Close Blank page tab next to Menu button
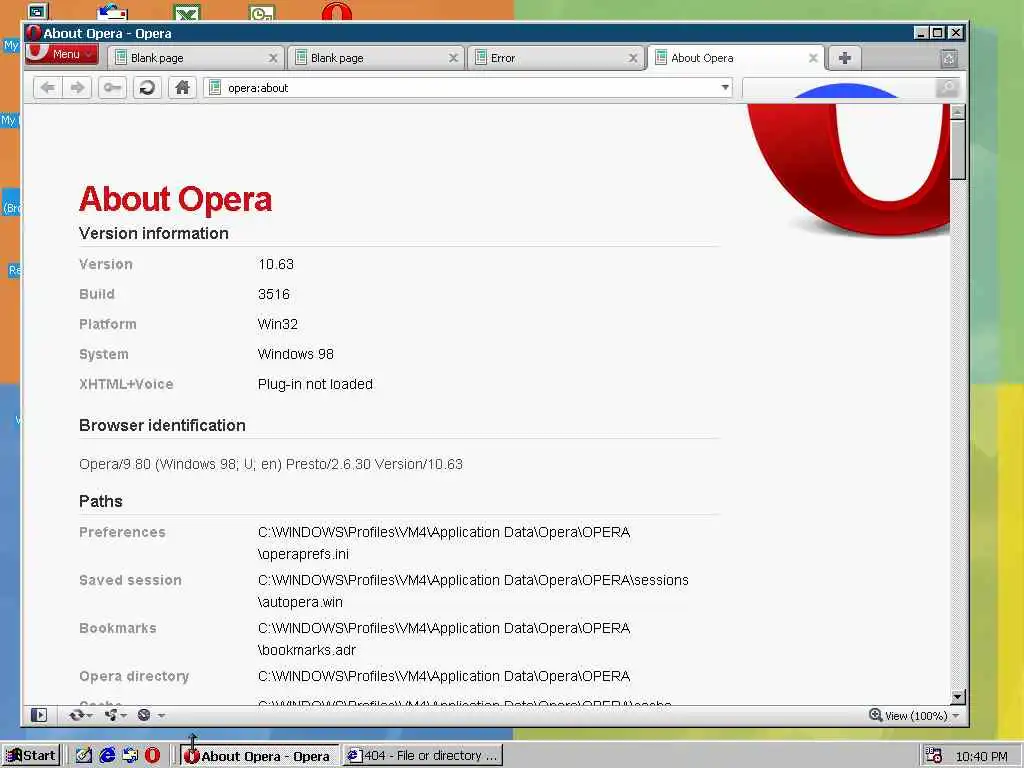Image resolution: width=1024 pixels, height=768 pixels. pyautogui.click(x=273, y=58)
